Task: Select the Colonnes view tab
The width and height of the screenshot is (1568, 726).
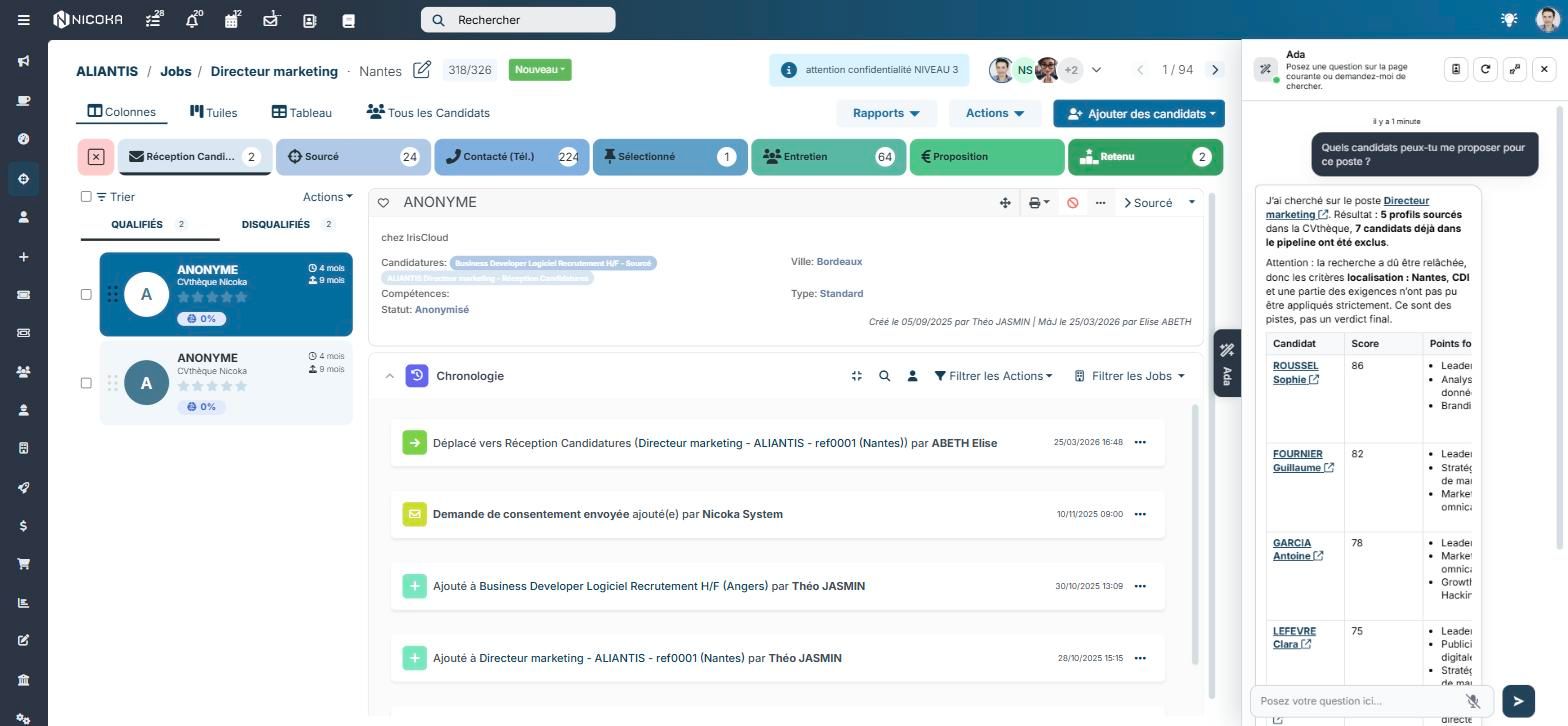Action: [x=121, y=112]
